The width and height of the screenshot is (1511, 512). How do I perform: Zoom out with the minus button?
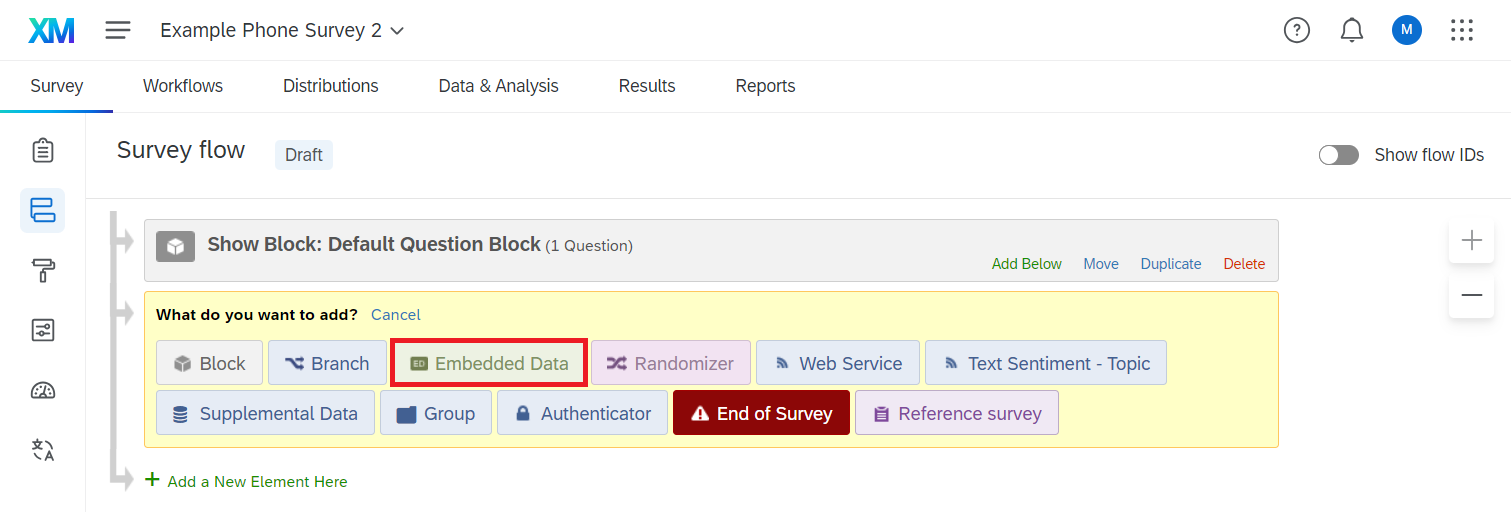point(1471,295)
